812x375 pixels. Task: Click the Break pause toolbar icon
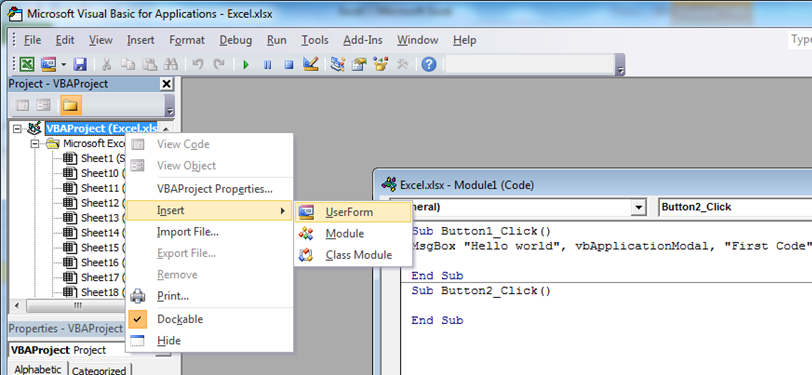[x=268, y=65]
